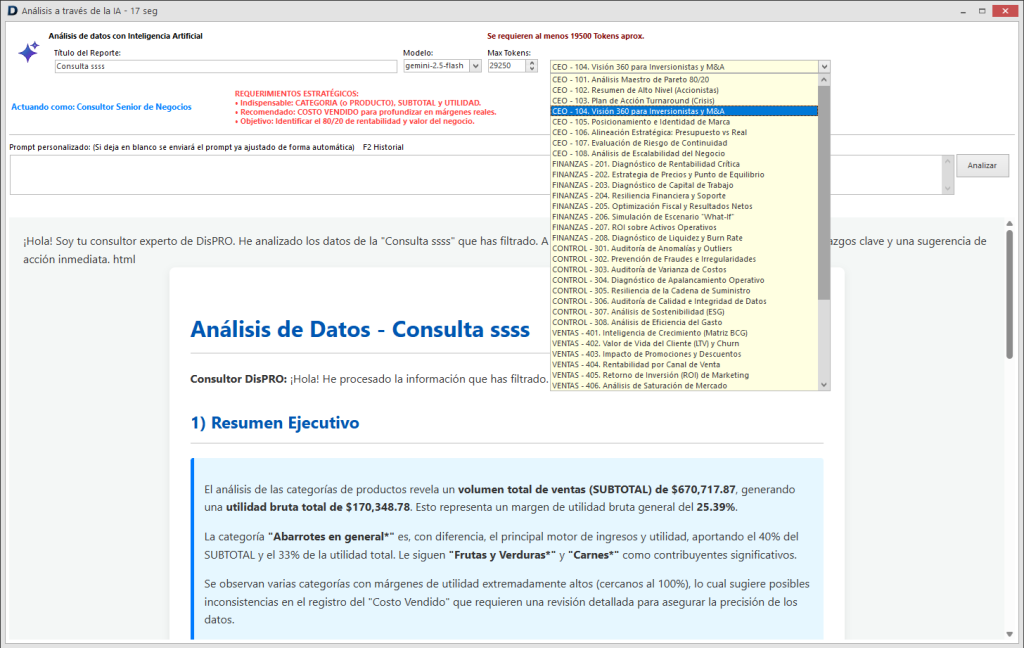Click the F2 Historial label
Image resolution: width=1024 pixels, height=648 pixels.
coord(383,147)
